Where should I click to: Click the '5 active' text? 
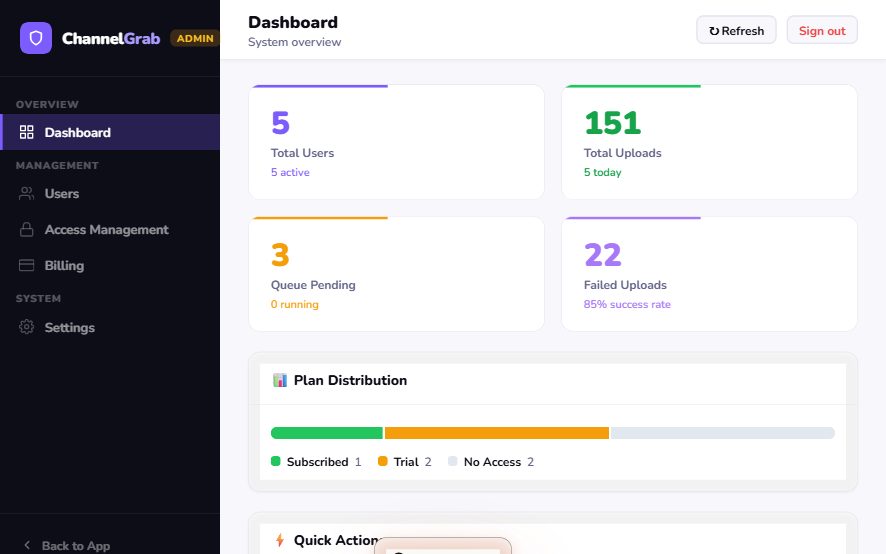pos(290,172)
